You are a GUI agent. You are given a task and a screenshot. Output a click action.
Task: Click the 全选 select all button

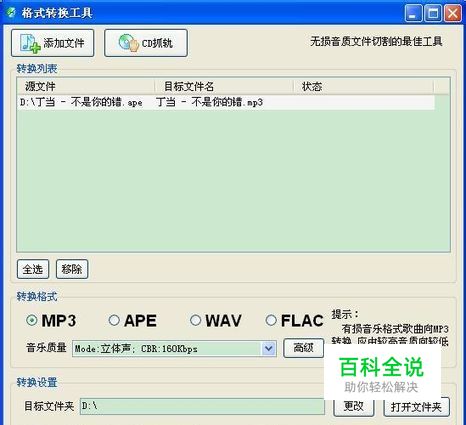(33, 269)
